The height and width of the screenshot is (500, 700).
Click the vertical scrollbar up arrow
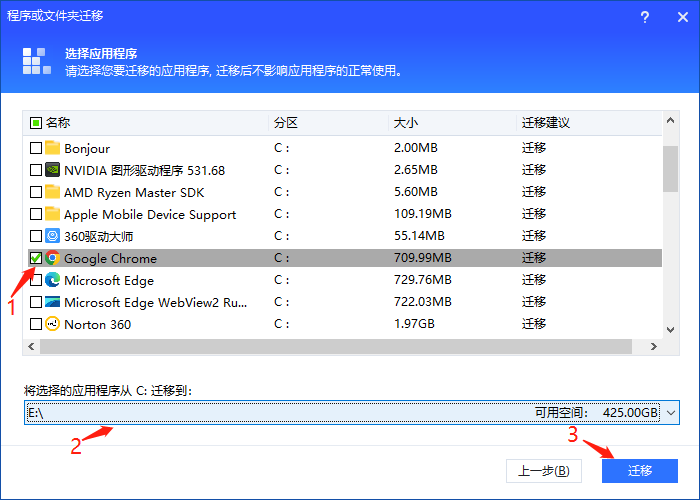pos(670,120)
